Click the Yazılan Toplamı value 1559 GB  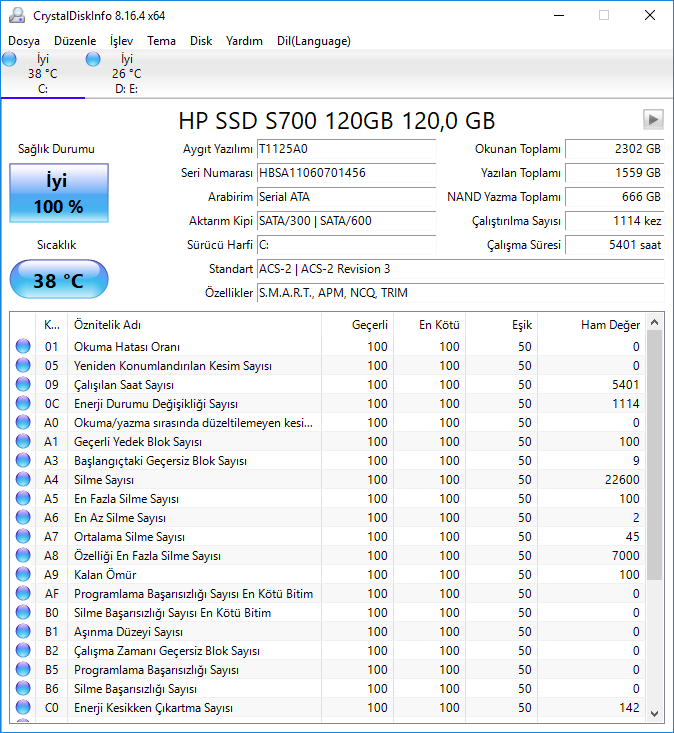(615, 173)
